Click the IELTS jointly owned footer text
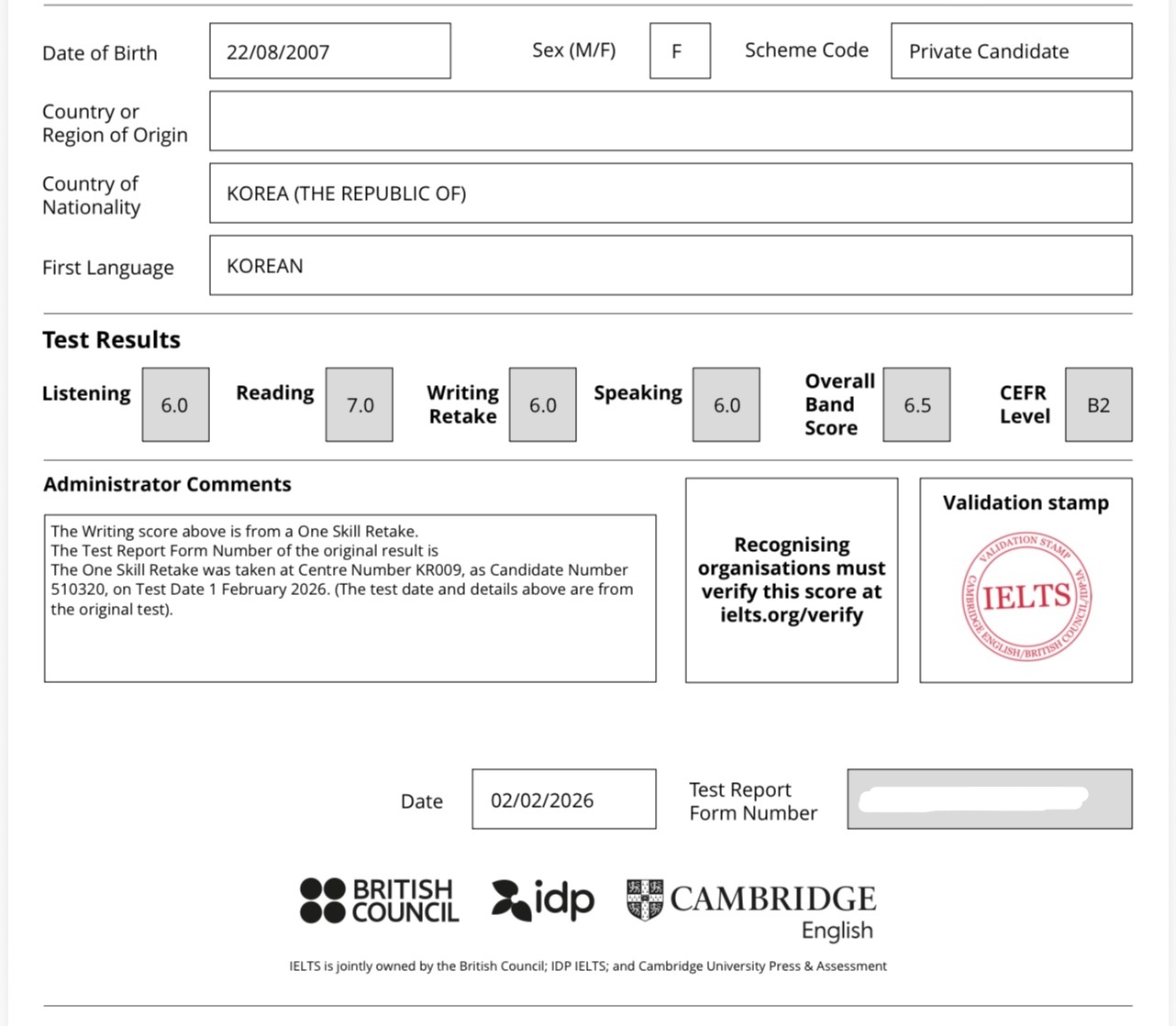The height and width of the screenshot is (1026, 1176). coord(588,965)
